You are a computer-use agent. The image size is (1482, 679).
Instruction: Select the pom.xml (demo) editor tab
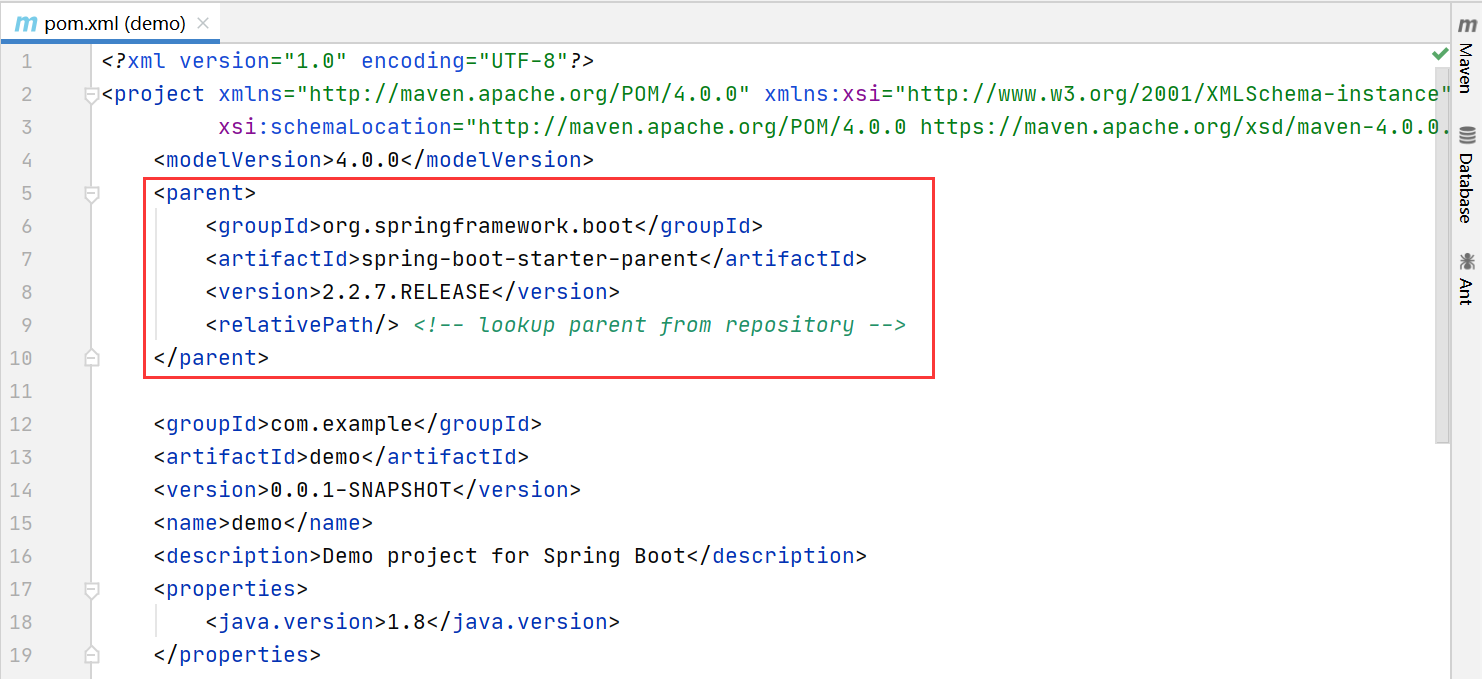110,22
